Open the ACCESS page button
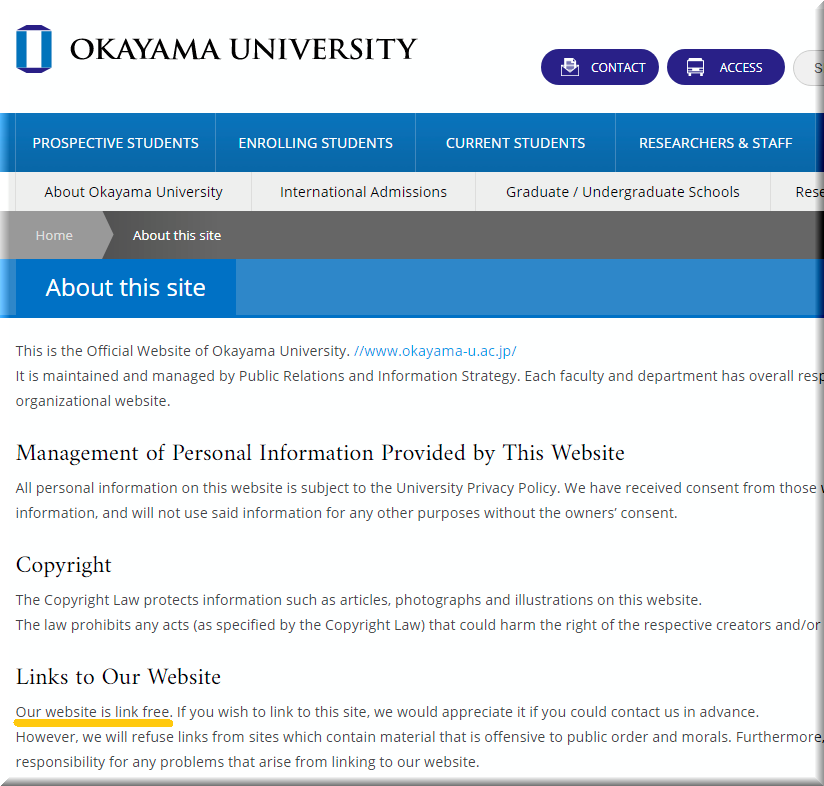The height and width of the screenshot is (786, 824). point(726,67)
